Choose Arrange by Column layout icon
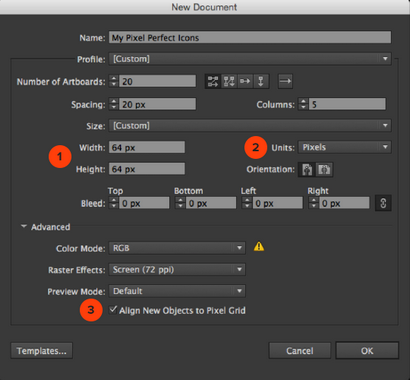 [261, 81]
